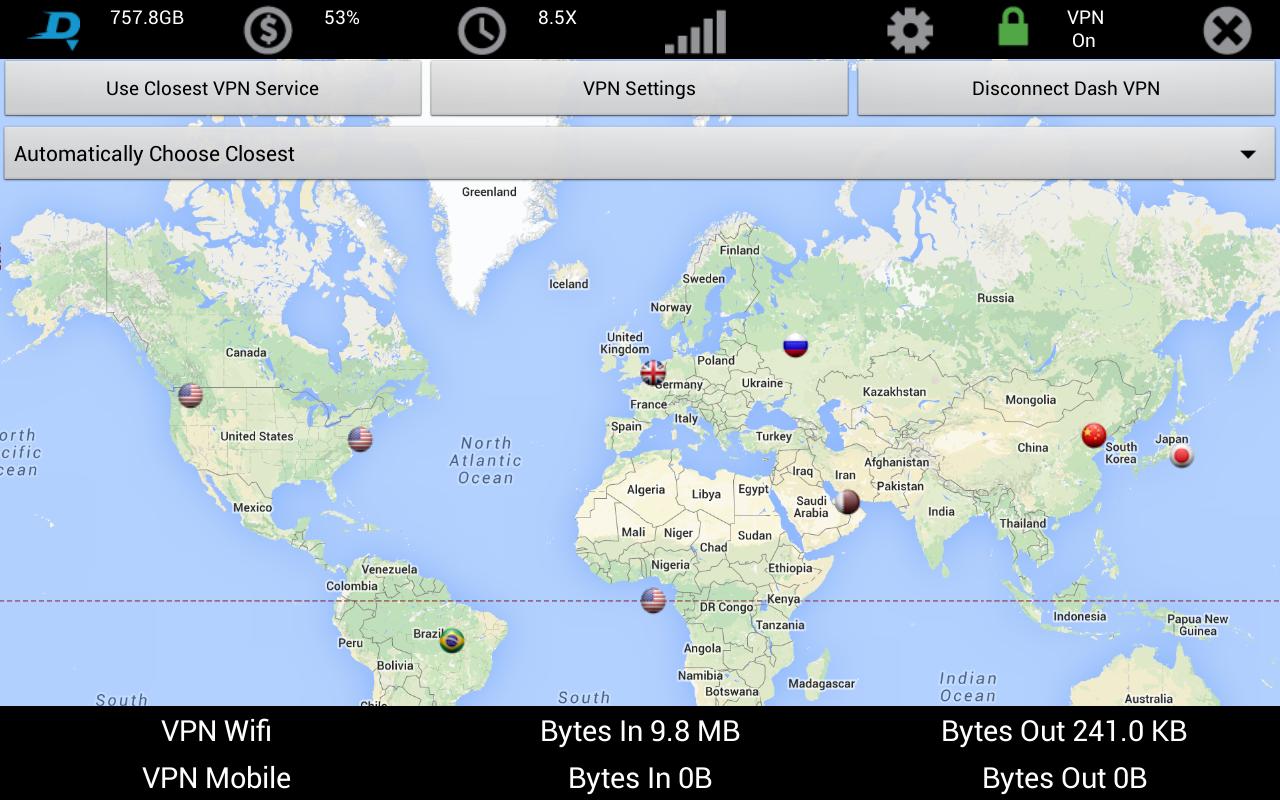Tap the clock speed icon
1280x800 pixels.
tap(482, 31)
